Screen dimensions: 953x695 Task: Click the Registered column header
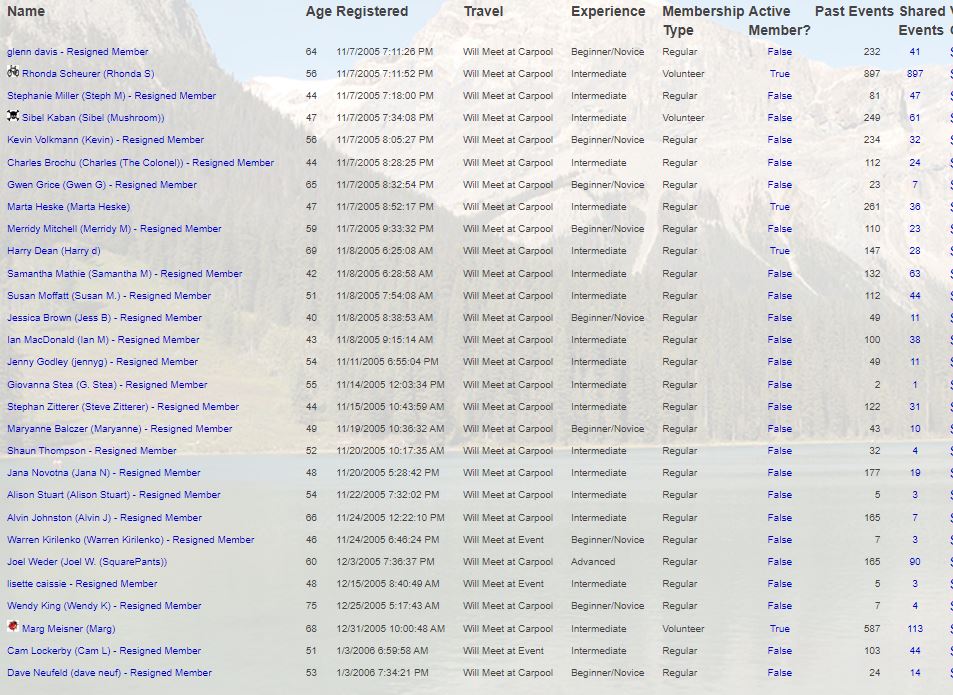pos(372,12)
